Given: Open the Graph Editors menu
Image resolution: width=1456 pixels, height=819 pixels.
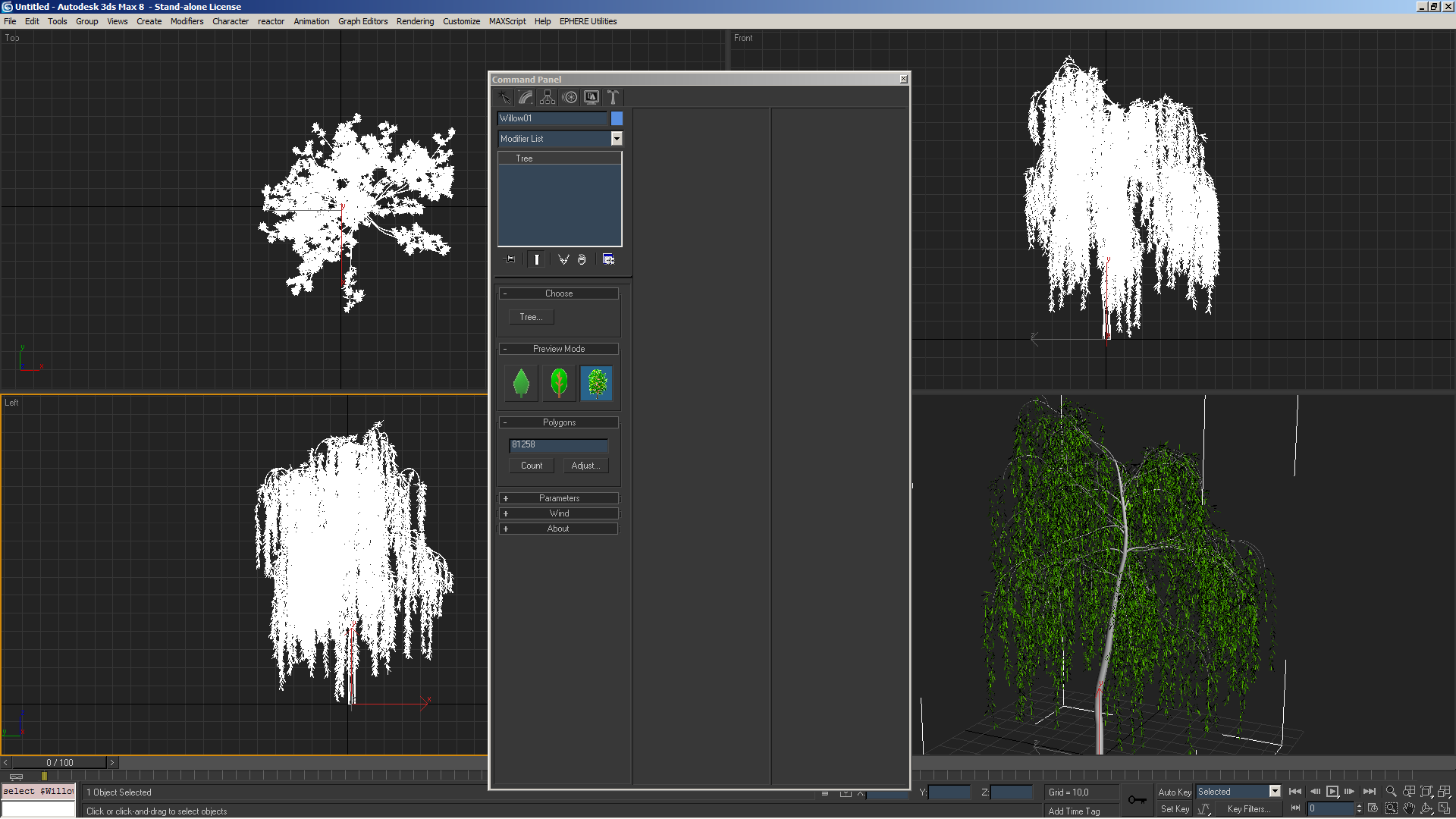Looking at the screenshot, I should pyautogui.click(x=362, y=21).
